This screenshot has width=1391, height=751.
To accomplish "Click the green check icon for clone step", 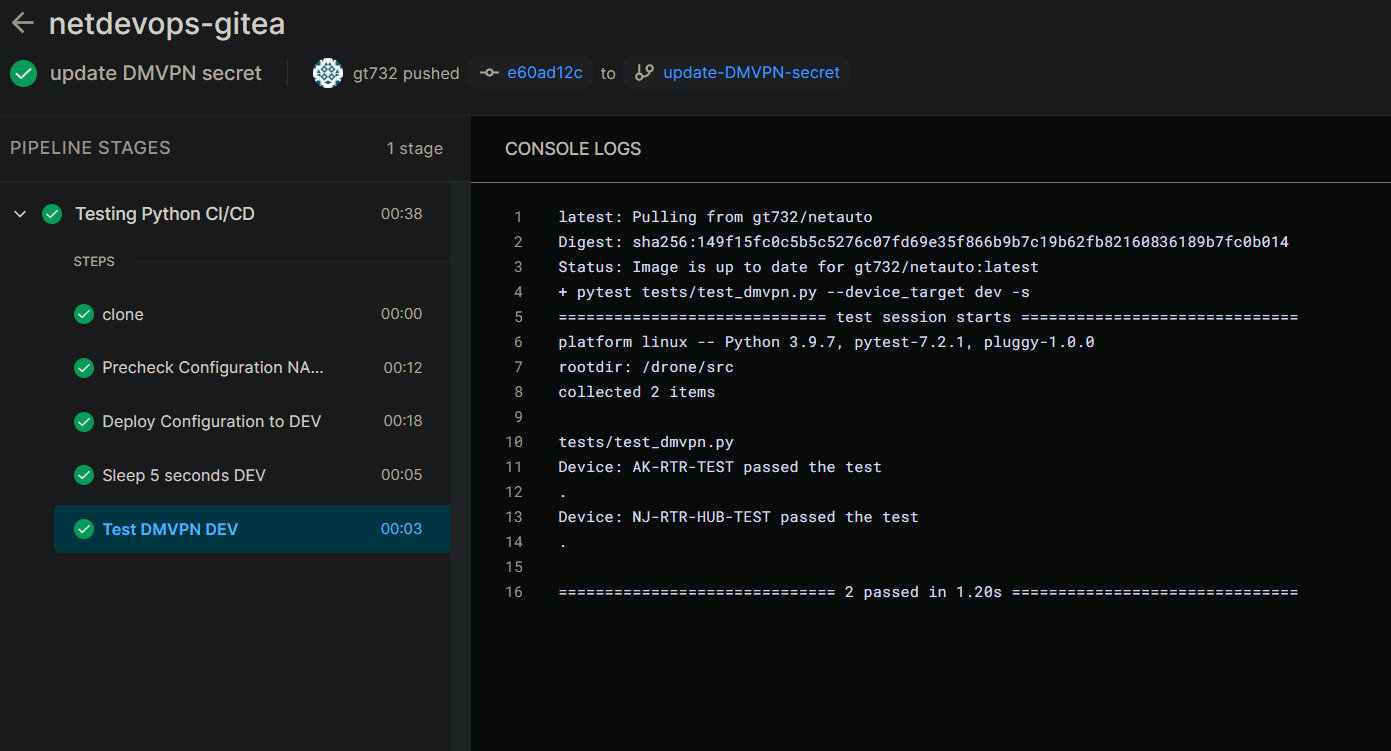I will (84, 314).
